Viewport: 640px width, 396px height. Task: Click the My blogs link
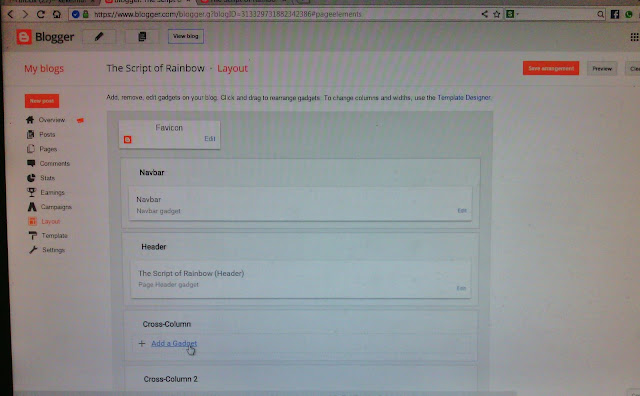point(44,69)
